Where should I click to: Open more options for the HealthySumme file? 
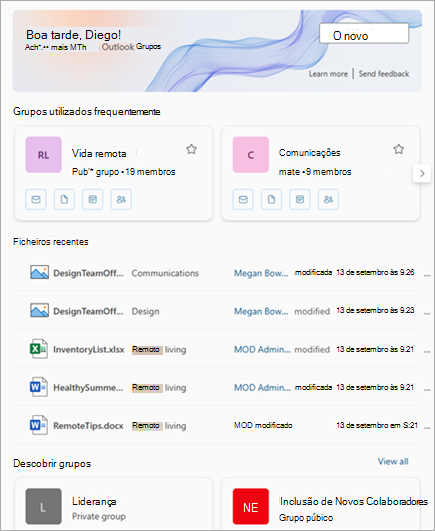point(427,389)
